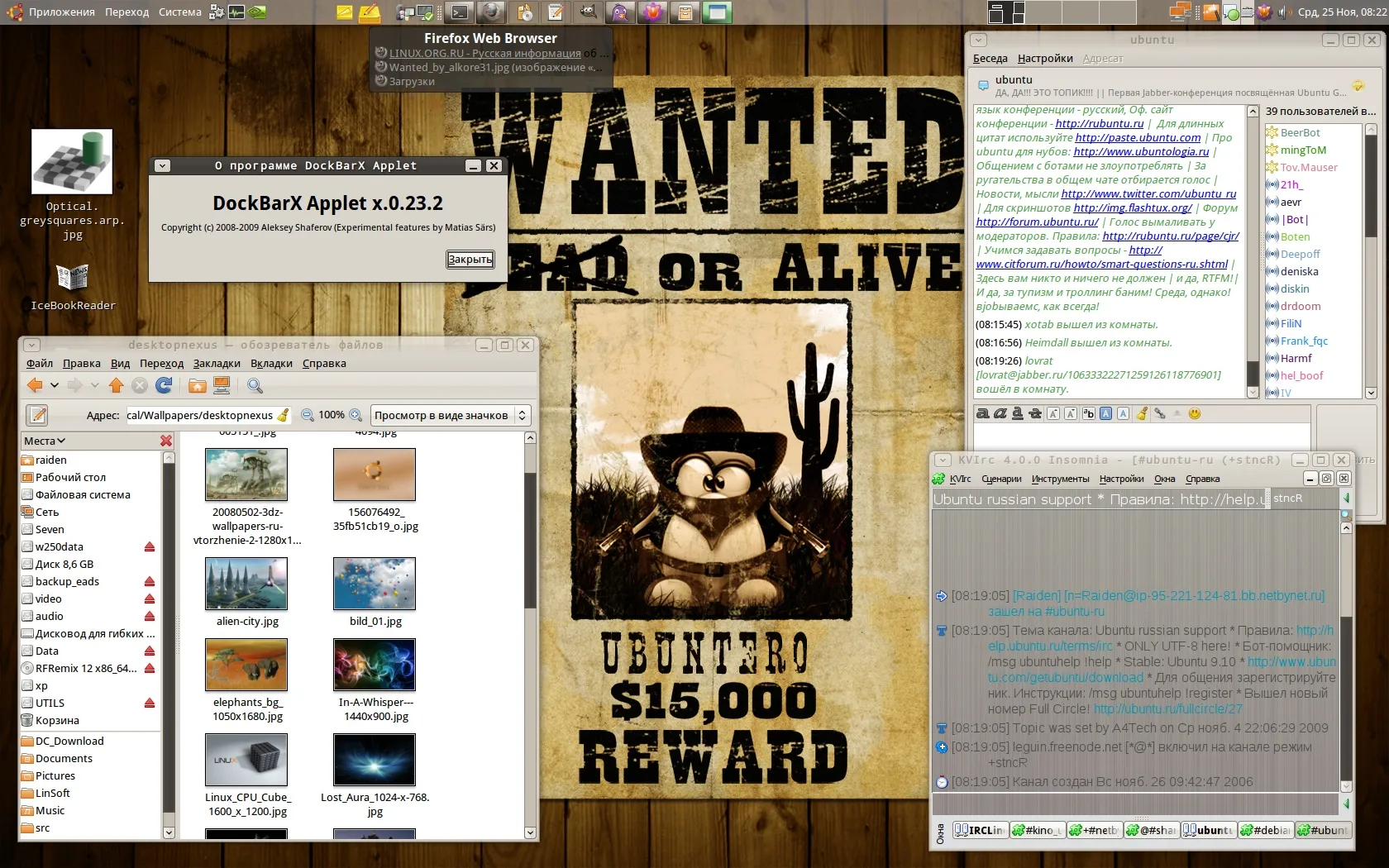Open KVIrc window menu arrow
Viewport: 1389px width, 868px height.
tap(943, 460)
